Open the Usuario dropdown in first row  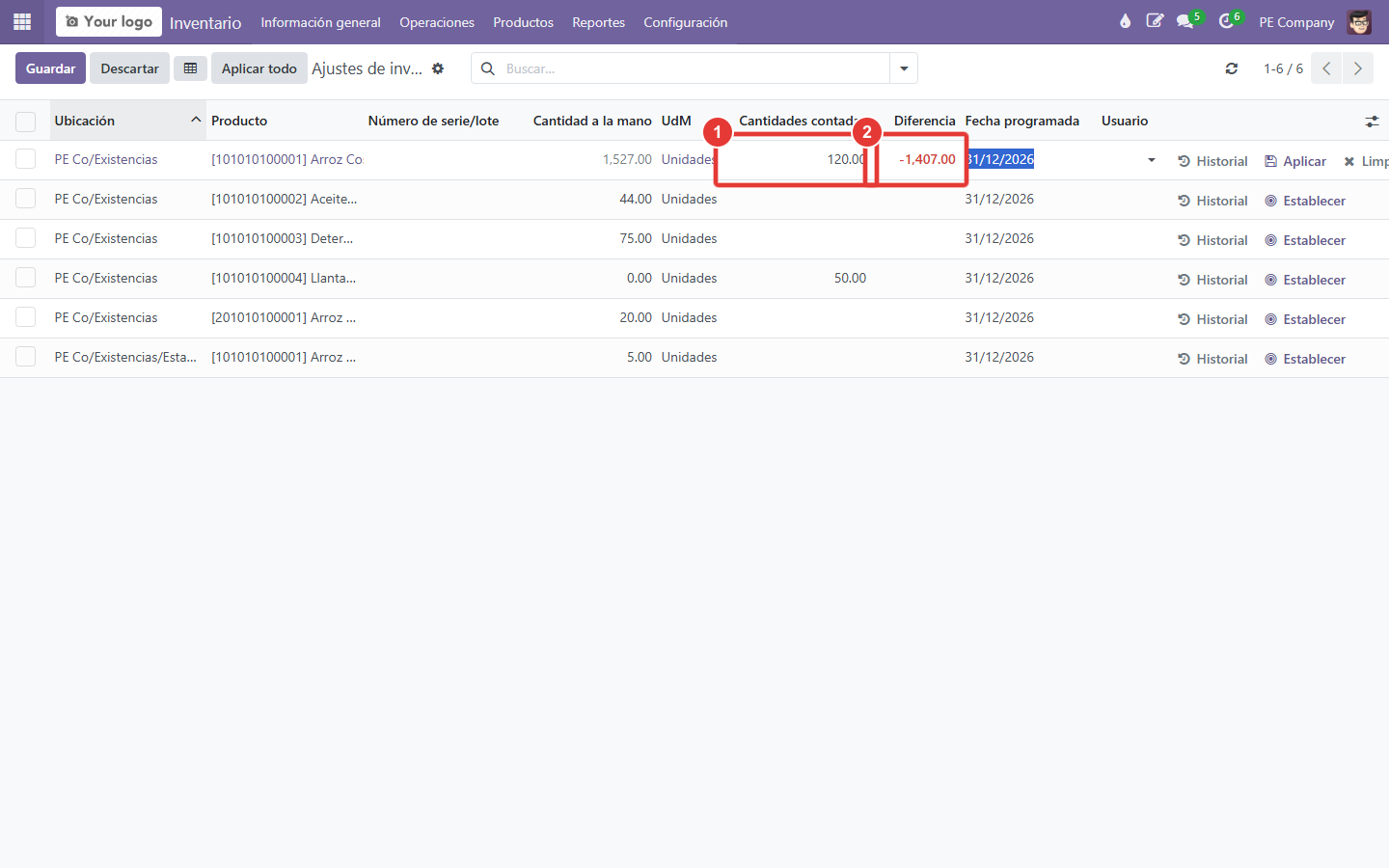coord(1151,160)
